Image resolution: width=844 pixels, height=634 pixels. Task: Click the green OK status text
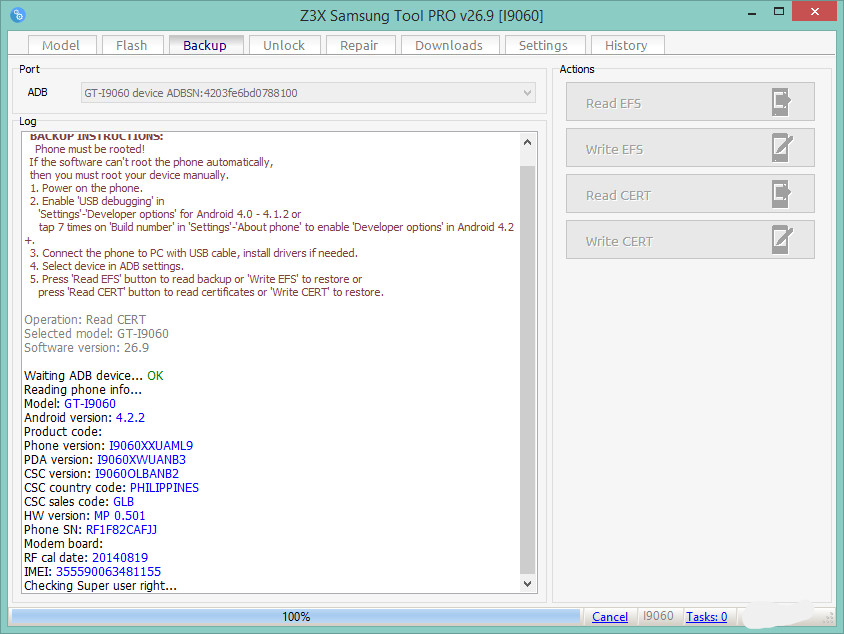click(x=155, y=376)
